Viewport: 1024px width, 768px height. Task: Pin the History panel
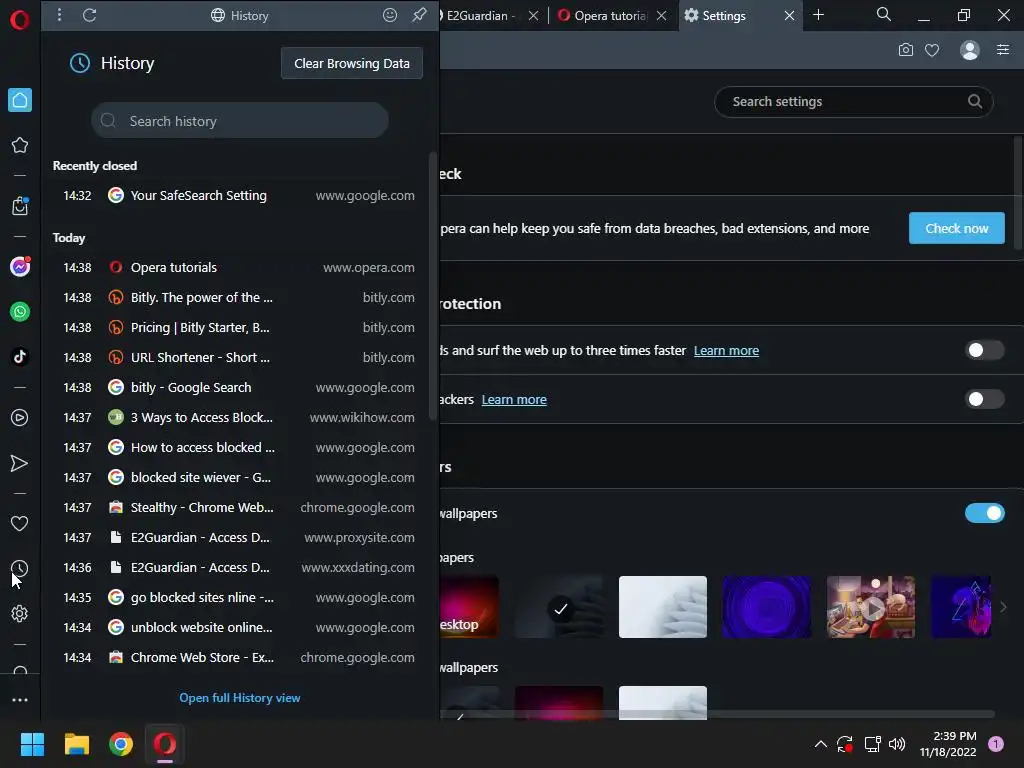point(419,14)
